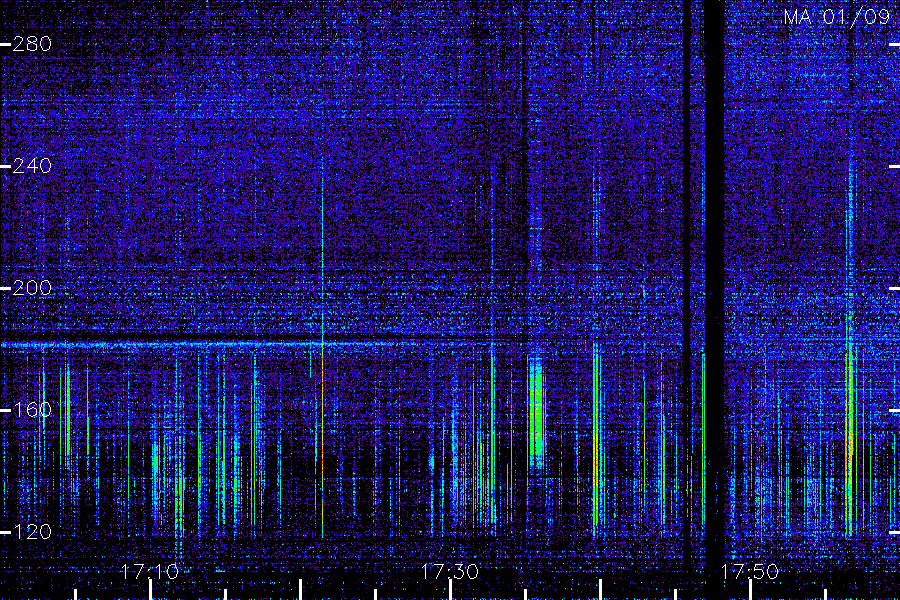Click the 17:30 time axis label

click(450, 571)
